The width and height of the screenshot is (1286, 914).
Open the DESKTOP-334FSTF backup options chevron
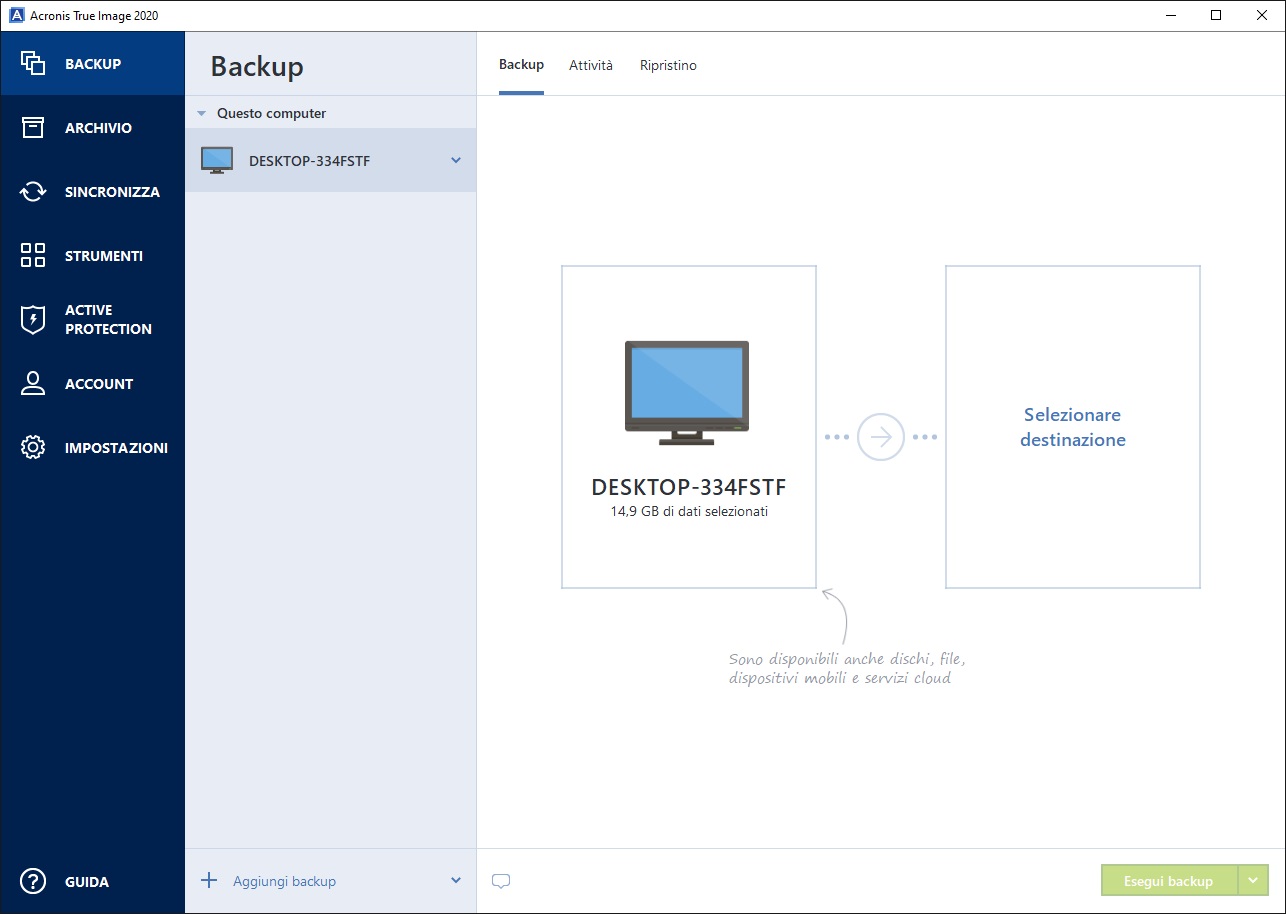pos(456,160)
